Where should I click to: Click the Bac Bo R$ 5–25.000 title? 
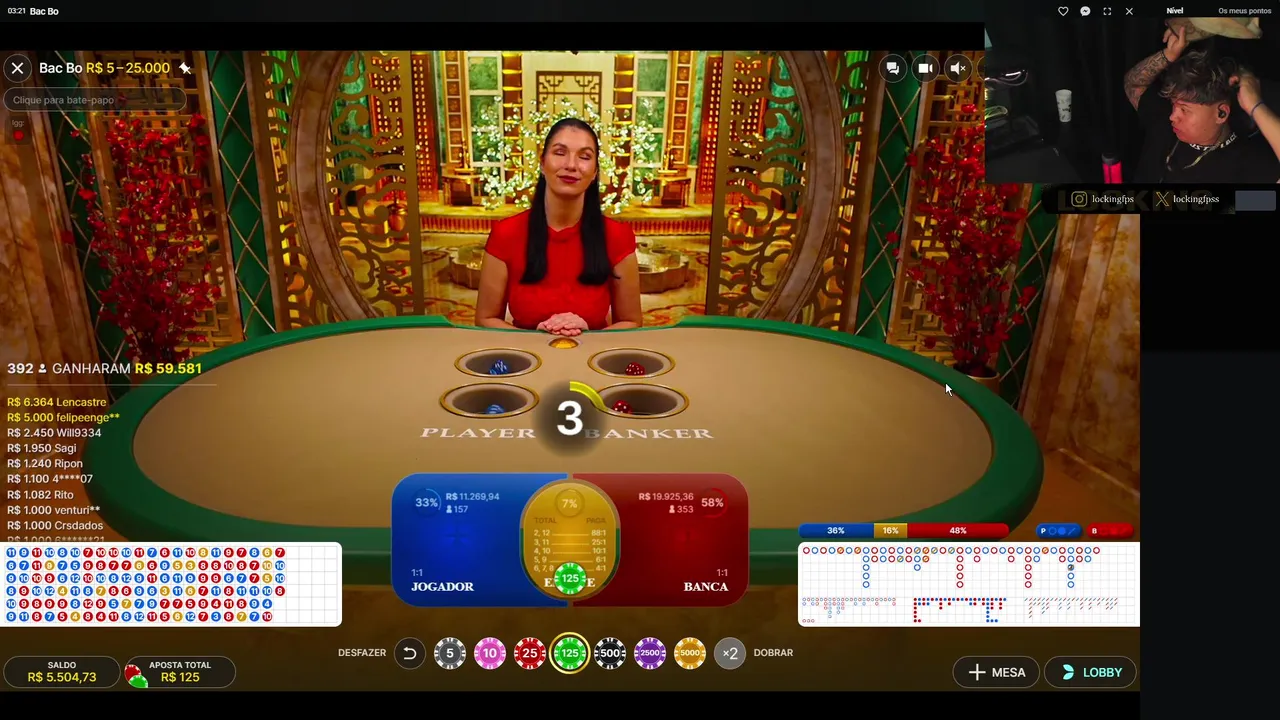104,68
